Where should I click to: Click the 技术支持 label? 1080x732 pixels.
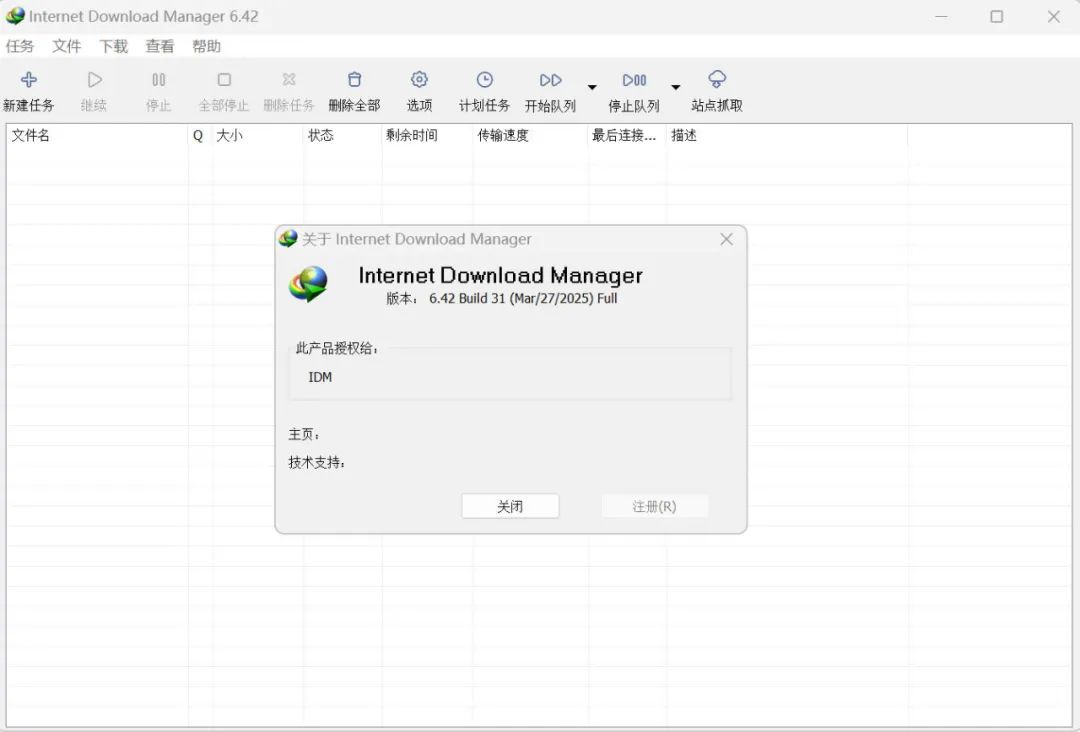[x=317, y=463]
